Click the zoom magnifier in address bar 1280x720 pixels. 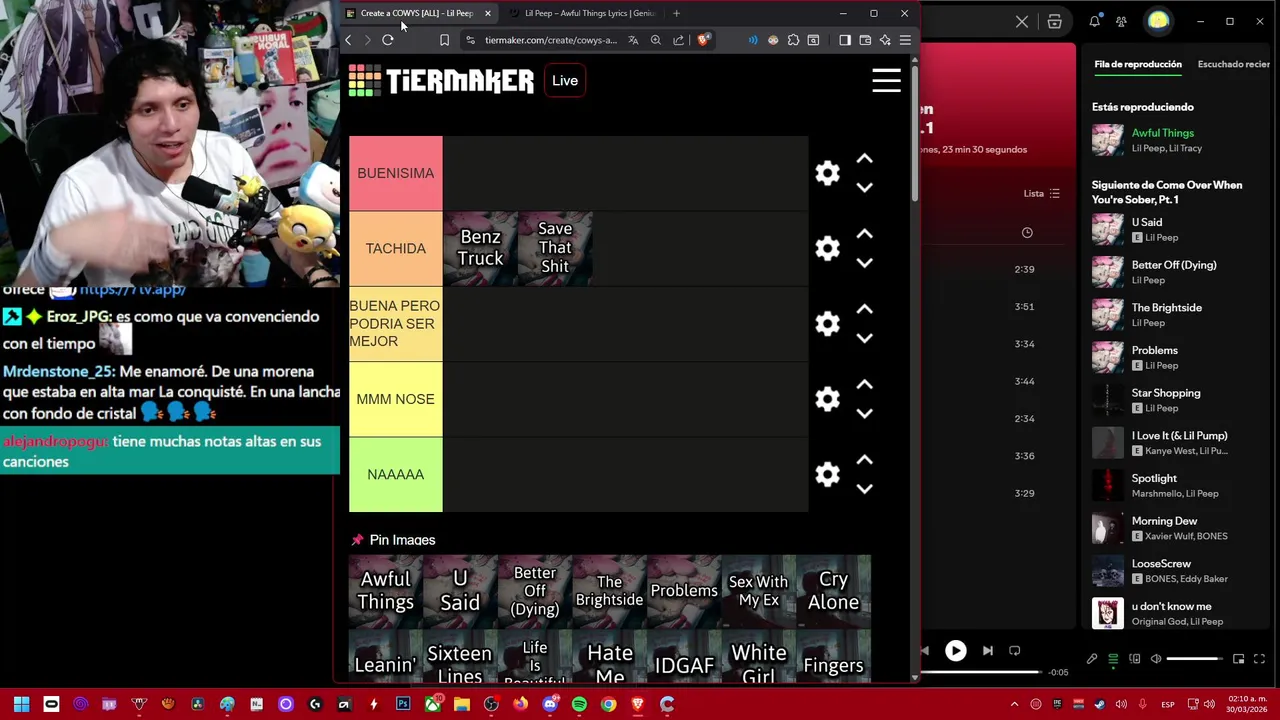pyautogui.click(x=656, y=40)
